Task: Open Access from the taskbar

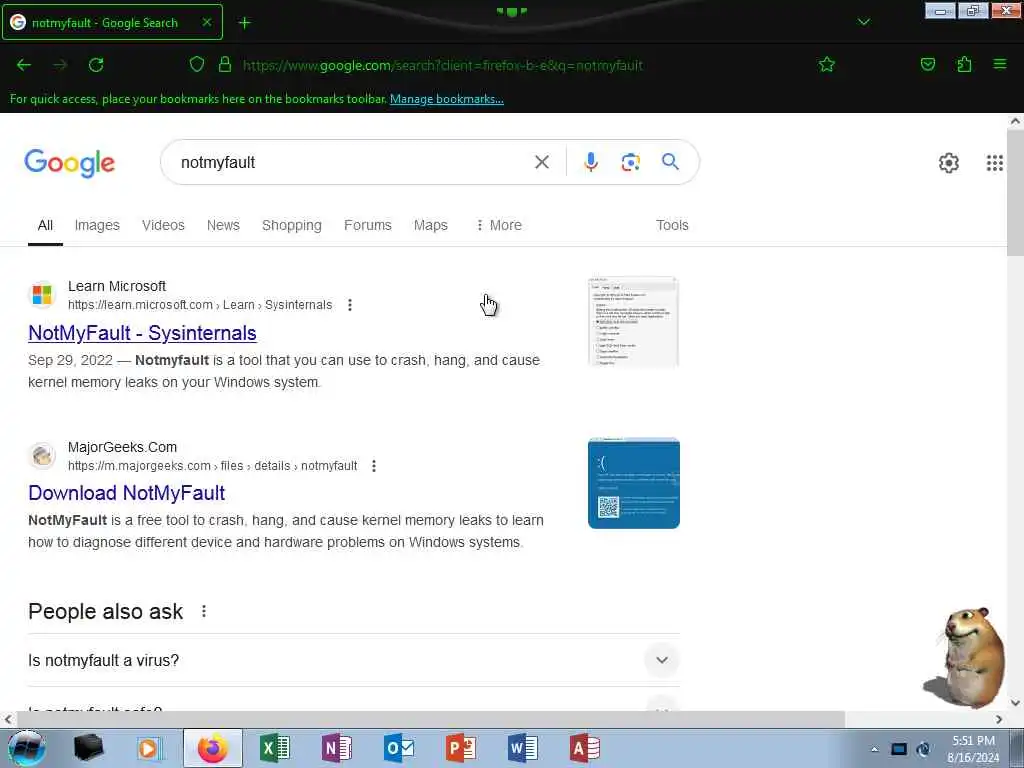Action: [x=584, y=748]
